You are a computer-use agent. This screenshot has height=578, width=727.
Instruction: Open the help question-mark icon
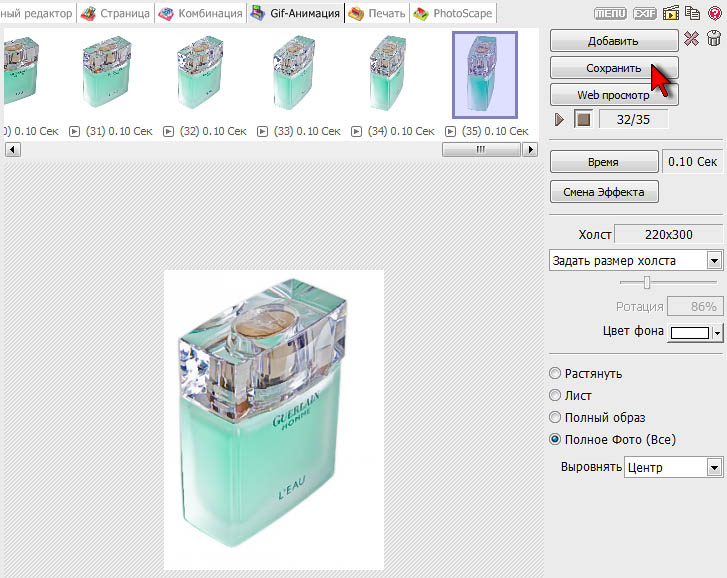point(715,13)
